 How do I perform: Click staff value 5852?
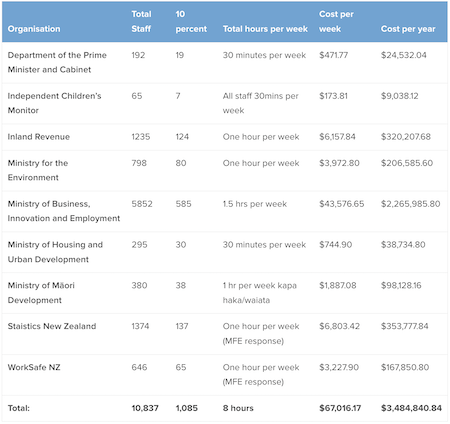click(142, 204)
